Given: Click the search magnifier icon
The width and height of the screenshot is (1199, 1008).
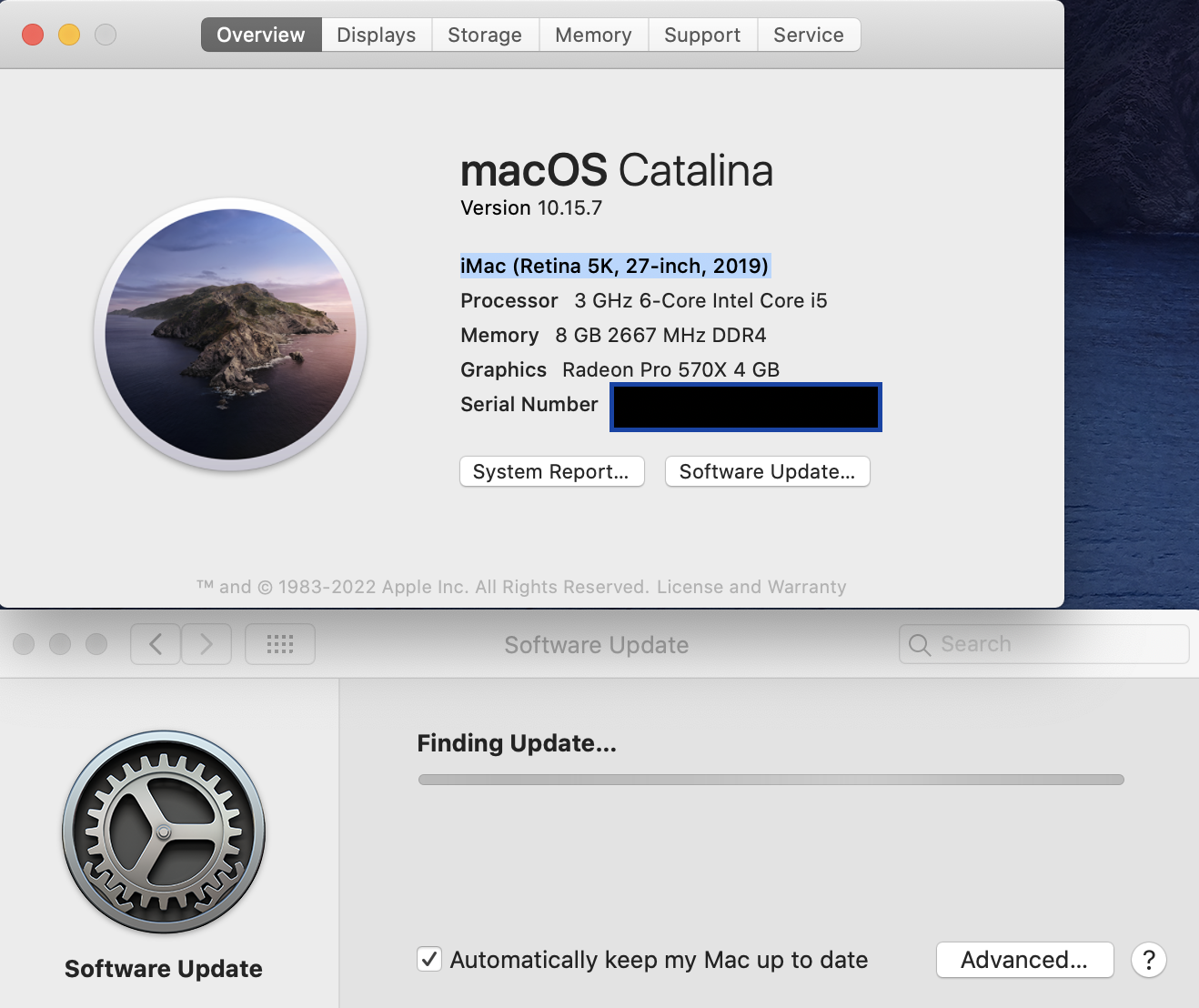Looking at the screenshot, I should 920,645.
